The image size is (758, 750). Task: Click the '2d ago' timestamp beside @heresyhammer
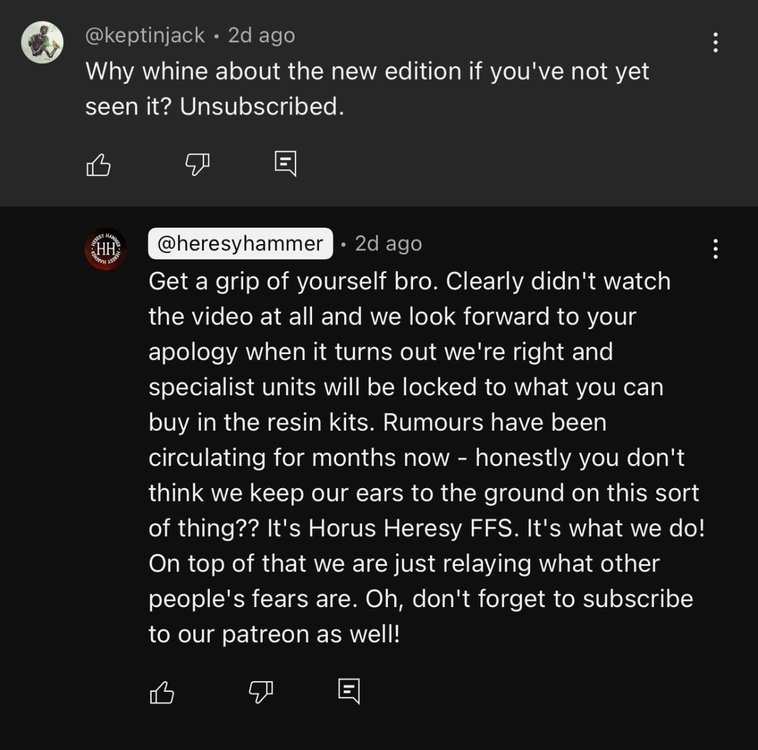pos(389,244)
